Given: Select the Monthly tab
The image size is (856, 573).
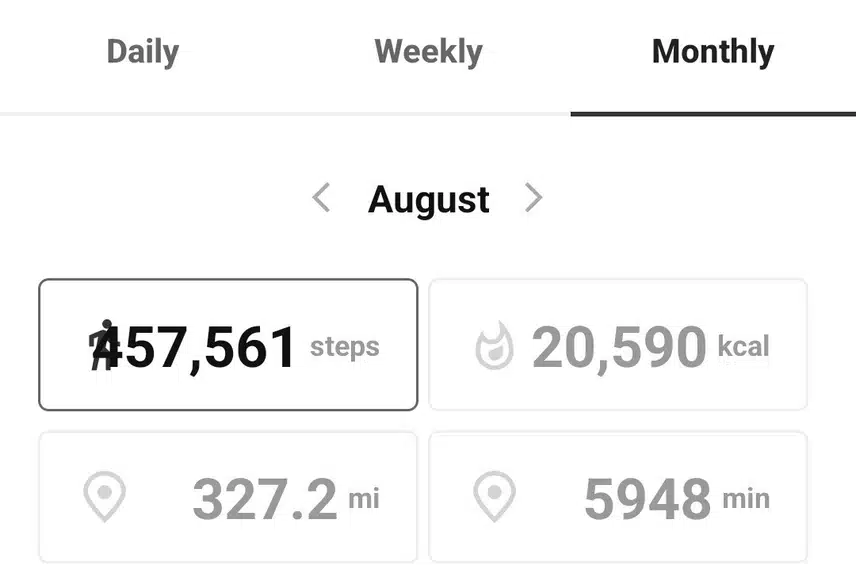Looking at the screenshot, I should pyautogui.click(x=712, y=52).
